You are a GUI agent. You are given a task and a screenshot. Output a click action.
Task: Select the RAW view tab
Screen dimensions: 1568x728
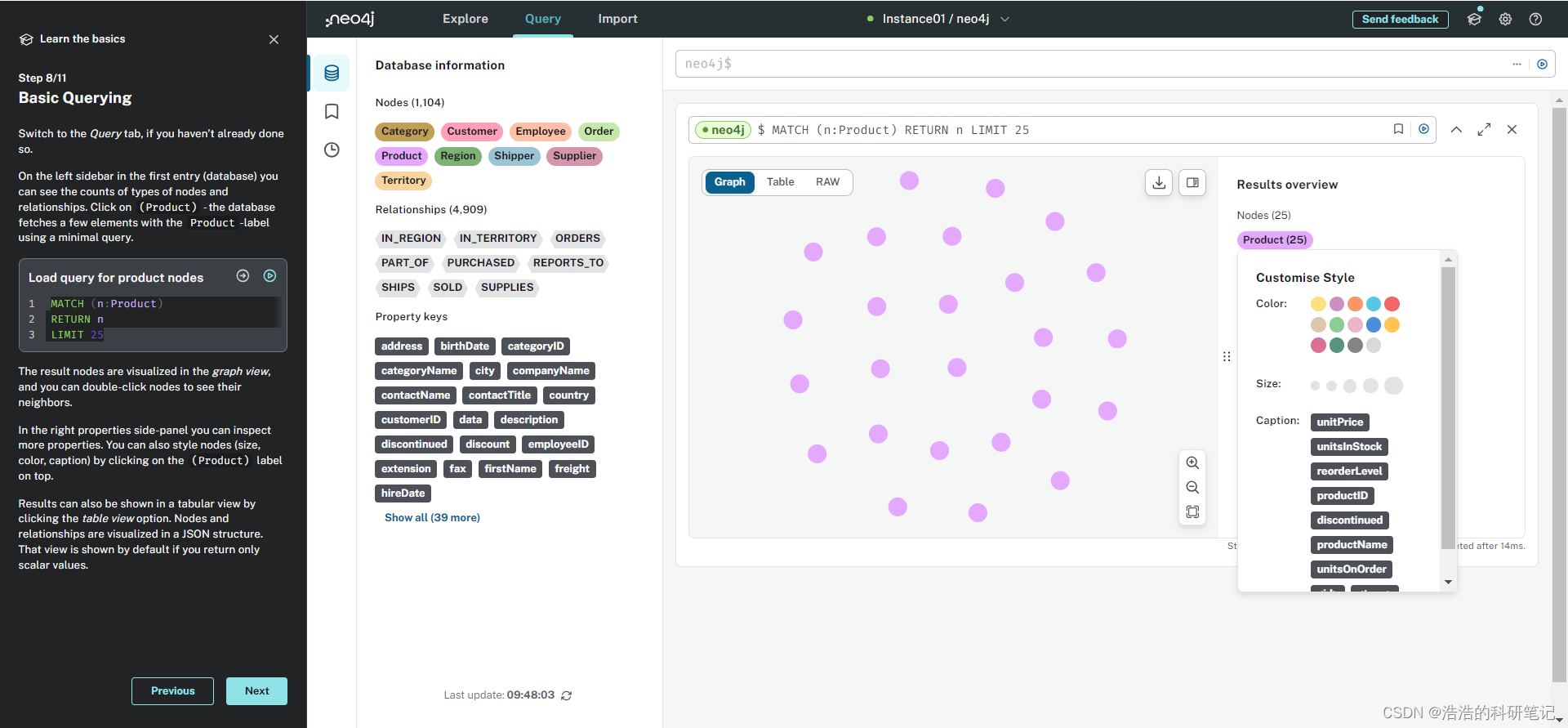coord(827,182)
